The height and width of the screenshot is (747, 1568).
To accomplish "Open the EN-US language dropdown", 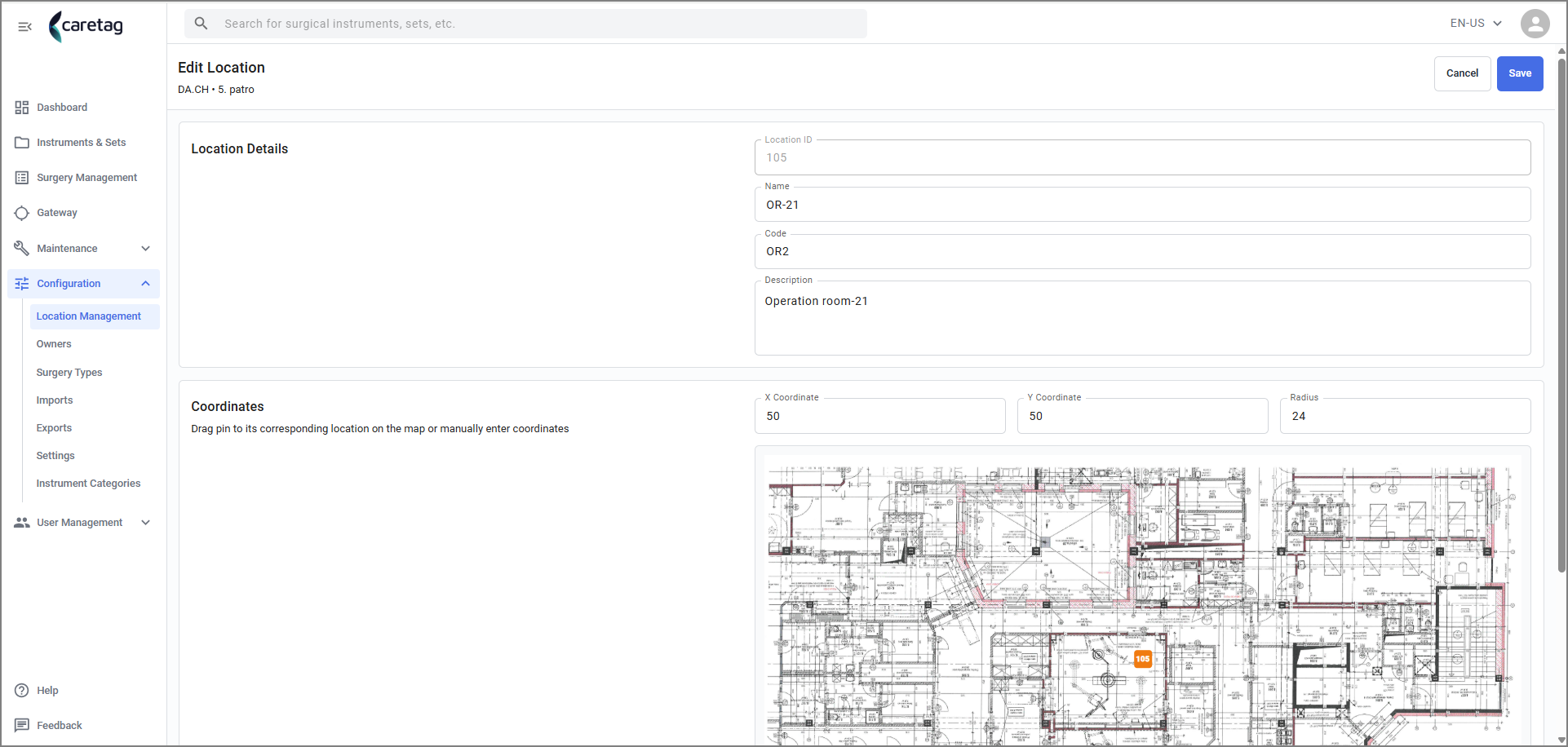I will [1476, 24].
